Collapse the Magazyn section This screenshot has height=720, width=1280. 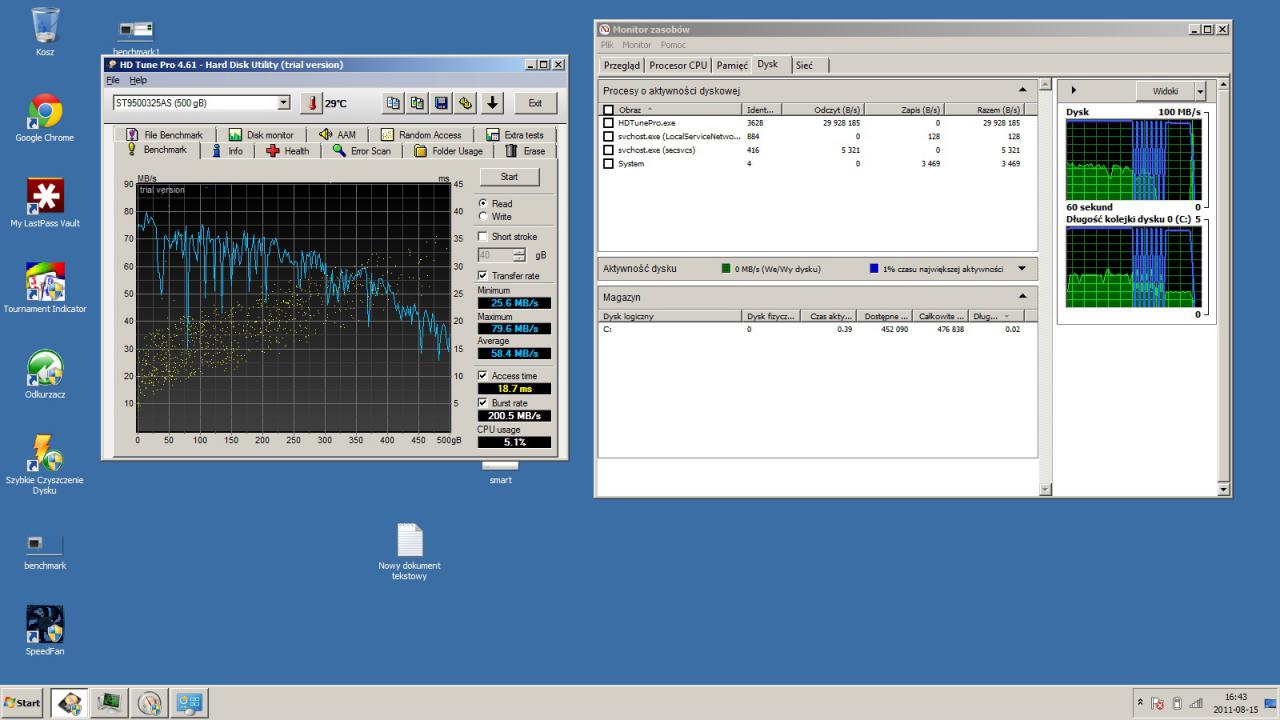tap(1021, 297)
